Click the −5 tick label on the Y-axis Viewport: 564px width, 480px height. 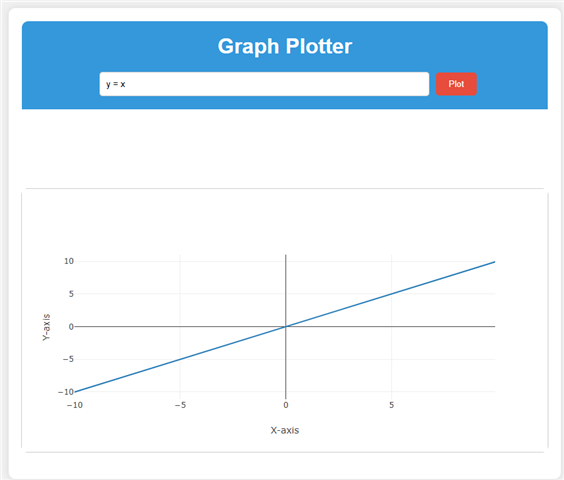point(68,359)
